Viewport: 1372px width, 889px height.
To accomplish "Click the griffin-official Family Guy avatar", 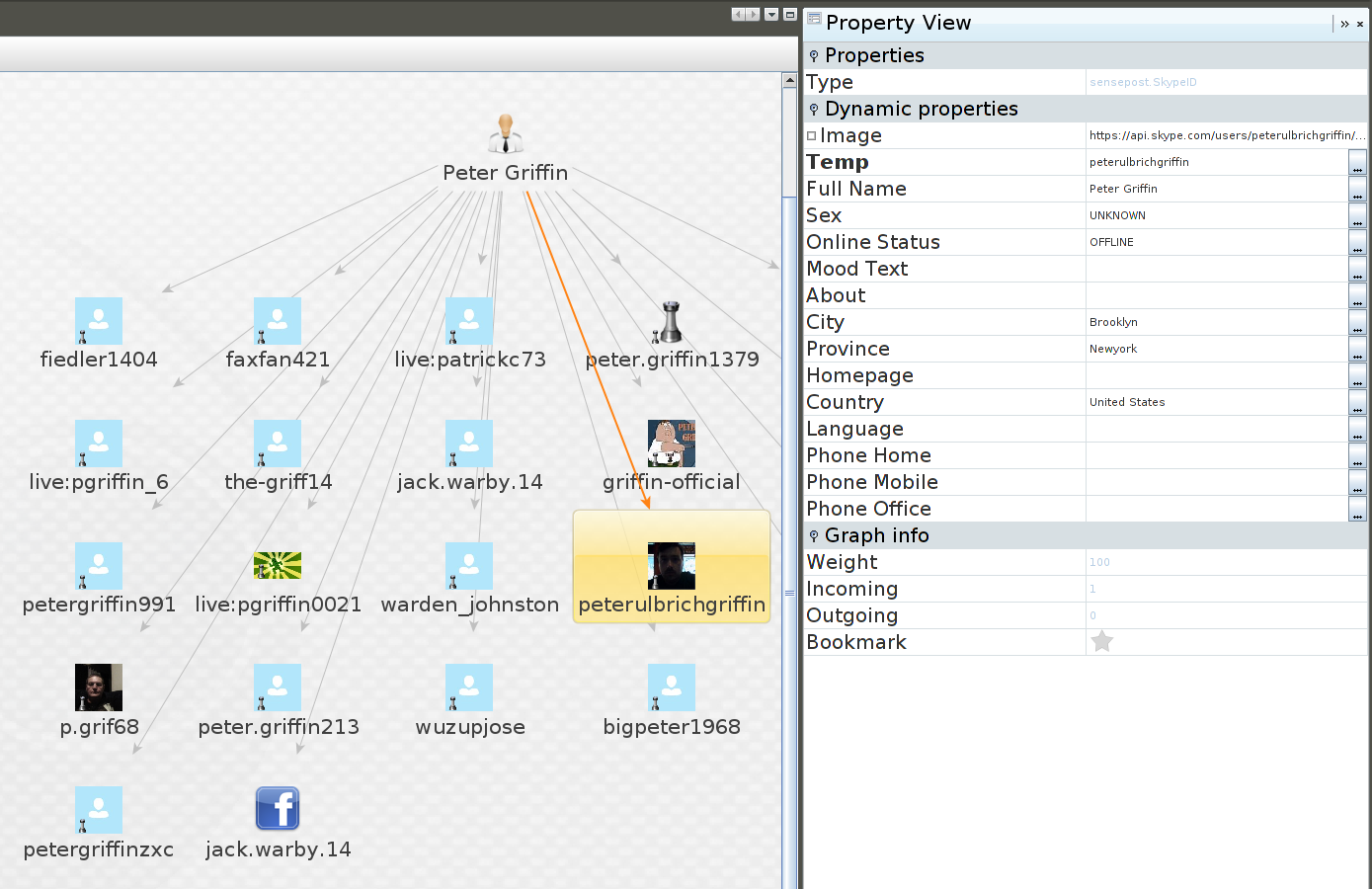I will tap(671, 444).
